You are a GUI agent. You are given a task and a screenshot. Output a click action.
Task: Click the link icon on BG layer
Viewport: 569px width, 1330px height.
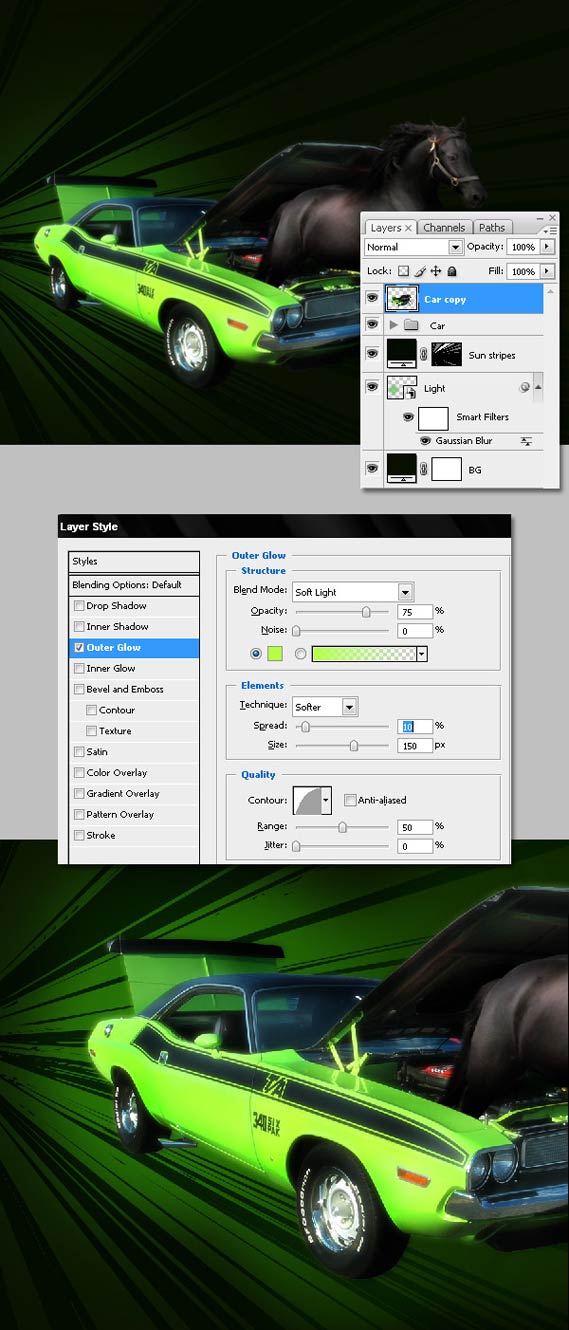[x=424, y=467]
